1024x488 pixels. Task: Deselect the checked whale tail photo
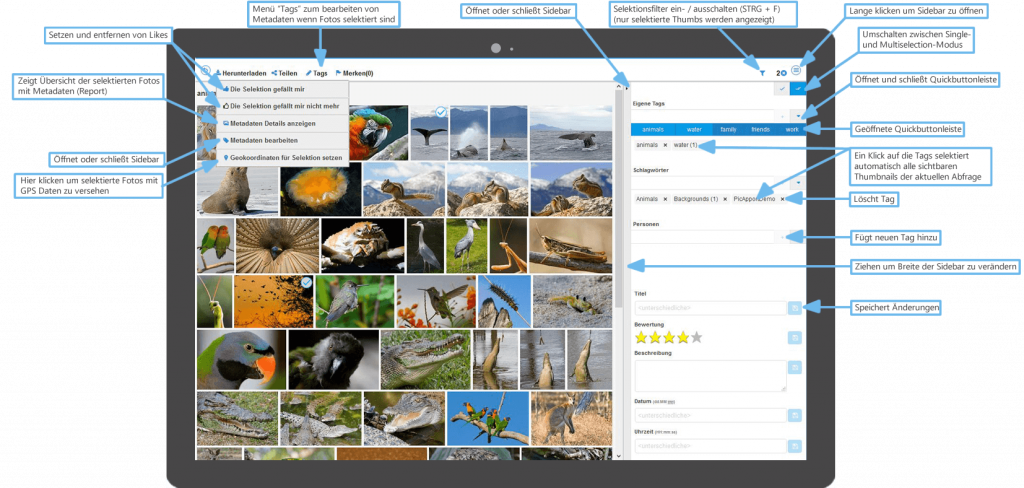[x=440, y=112]
